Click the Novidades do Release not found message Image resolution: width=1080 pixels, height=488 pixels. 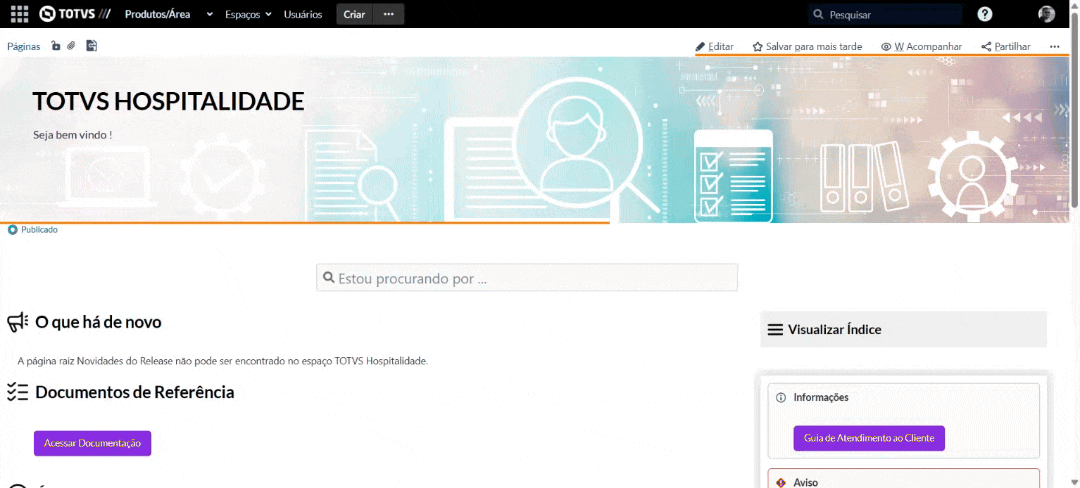222,361
